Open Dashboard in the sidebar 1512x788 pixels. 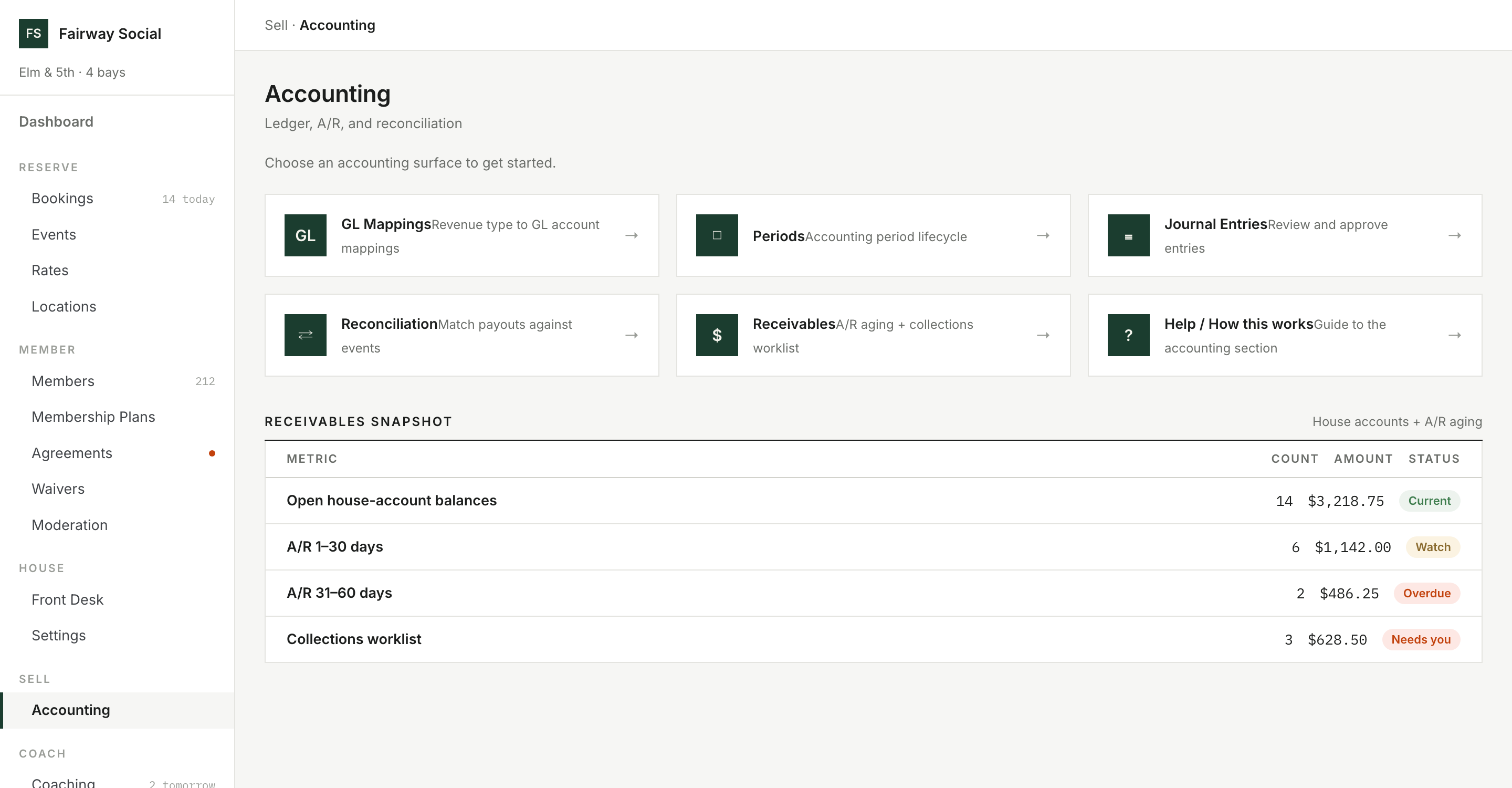(56, 121)
